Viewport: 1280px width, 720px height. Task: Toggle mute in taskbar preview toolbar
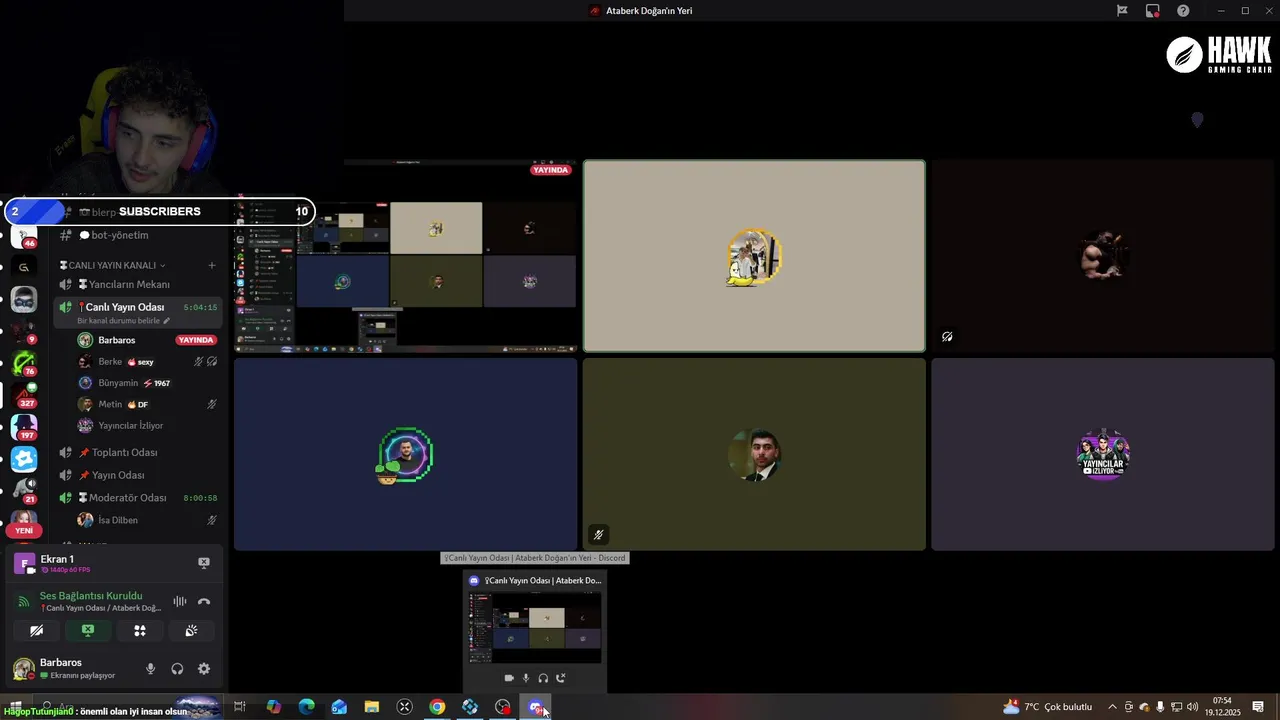[x=526, y=678]
